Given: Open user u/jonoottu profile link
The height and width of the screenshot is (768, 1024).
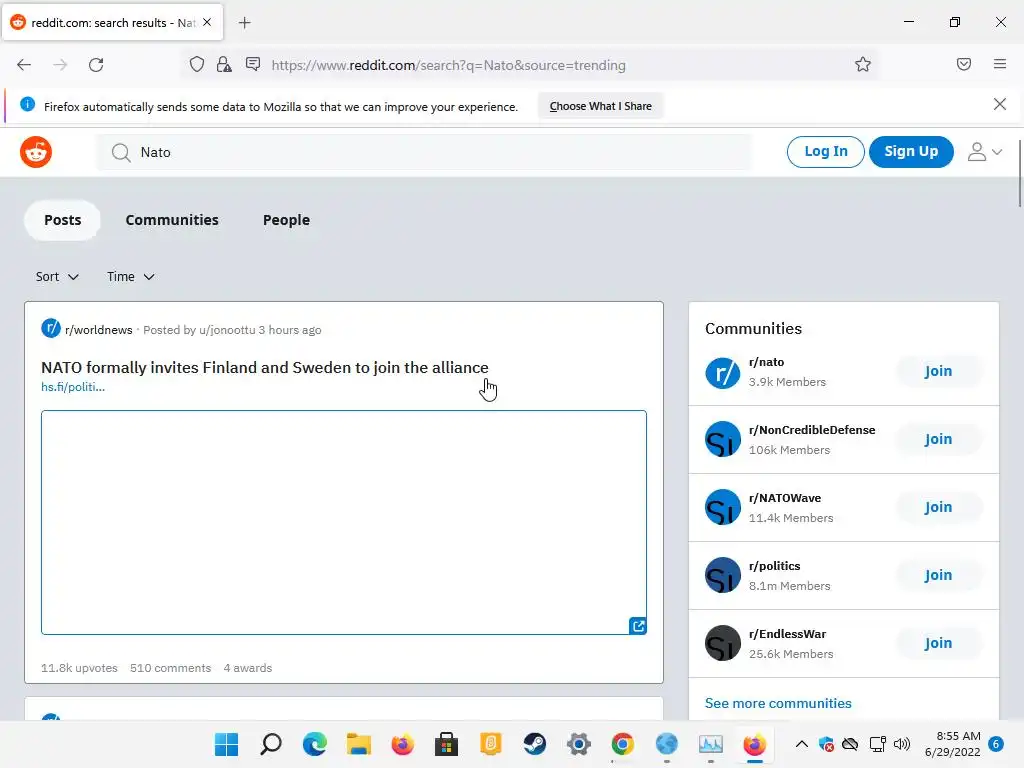Looking at the screenshot, I should point(227,330).
